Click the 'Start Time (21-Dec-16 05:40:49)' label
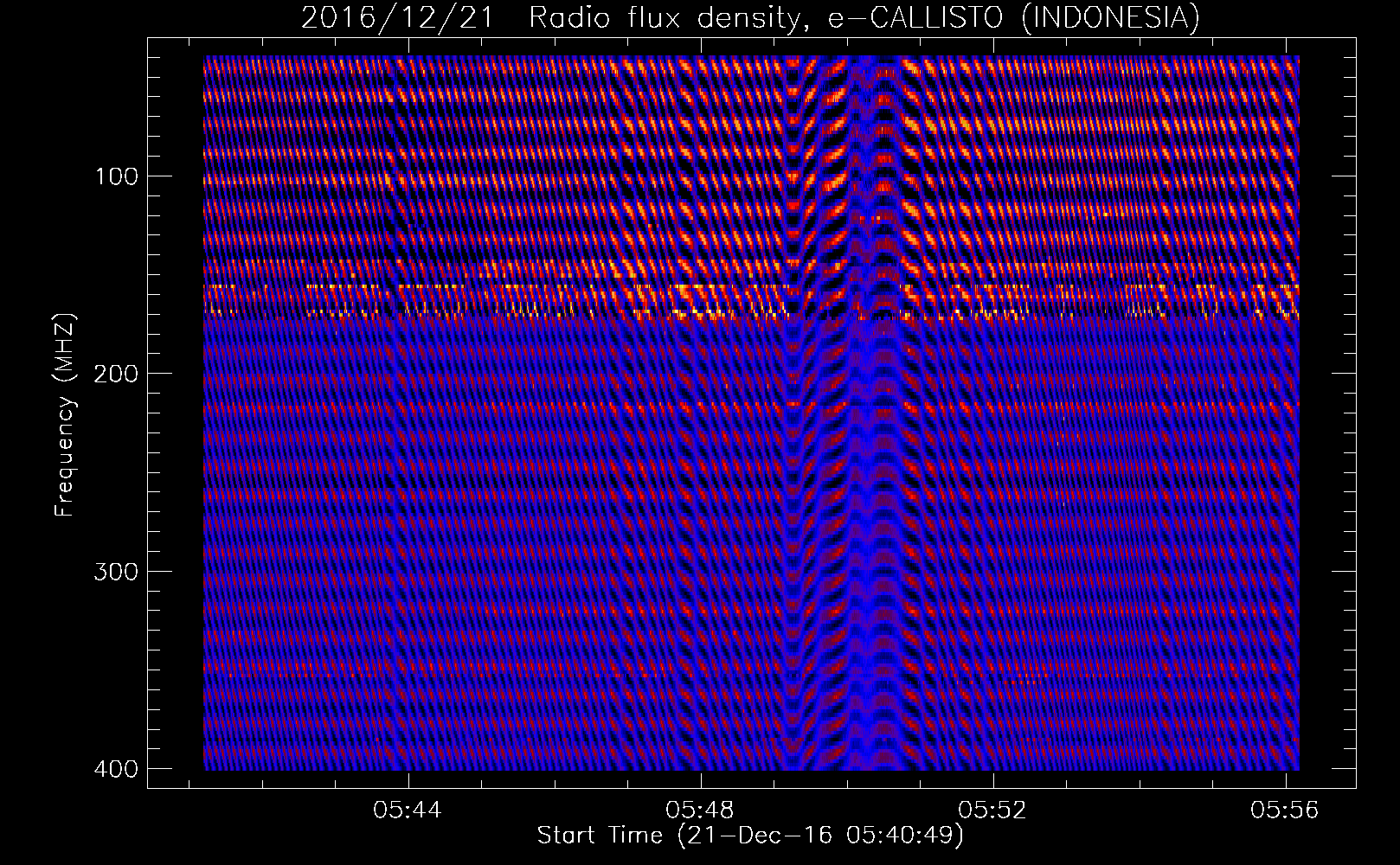 pyautogui.click(x=750, y=836)
